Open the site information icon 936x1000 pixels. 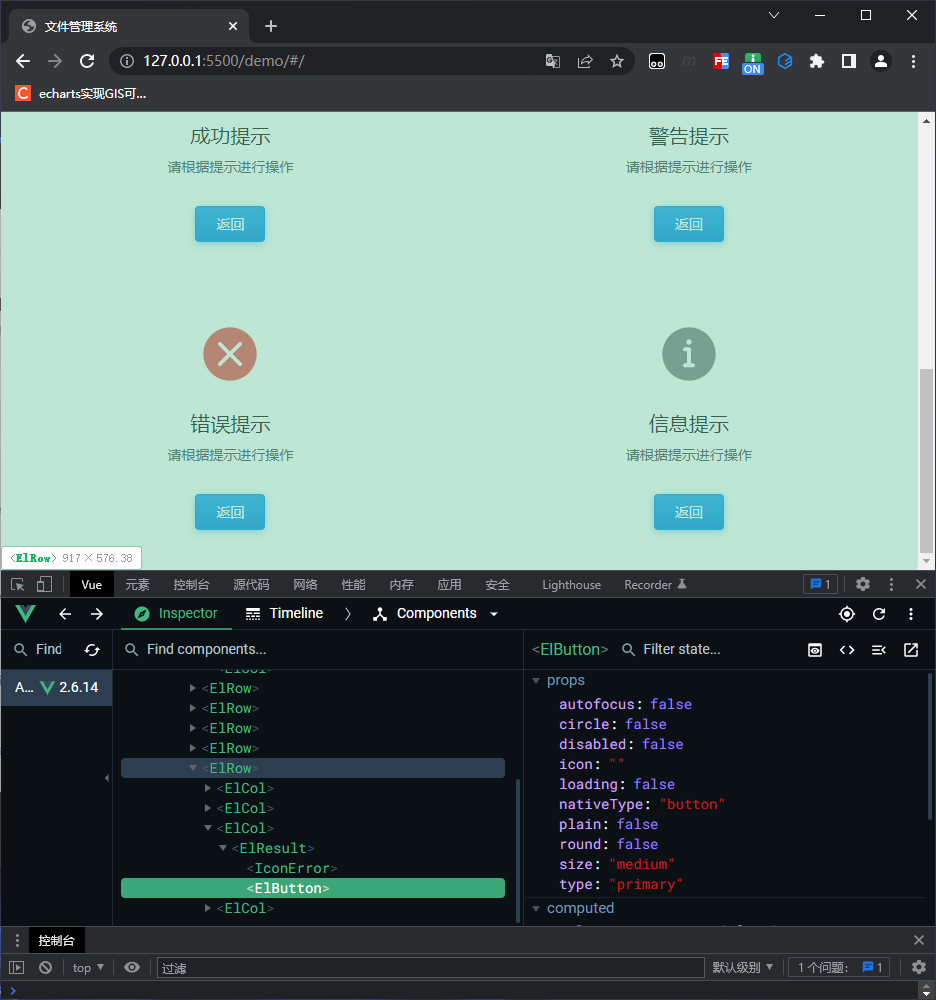127,61
